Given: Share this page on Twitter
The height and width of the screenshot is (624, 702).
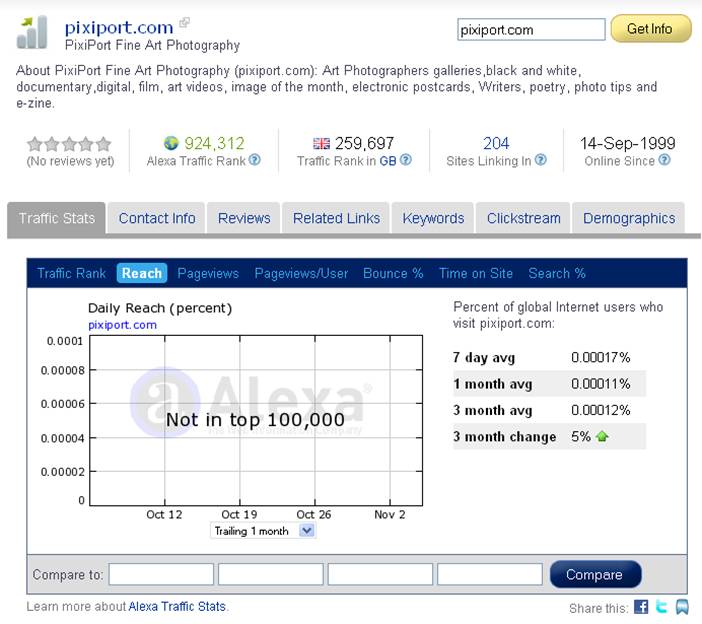Looking at the screenshot, I should 662,607.
